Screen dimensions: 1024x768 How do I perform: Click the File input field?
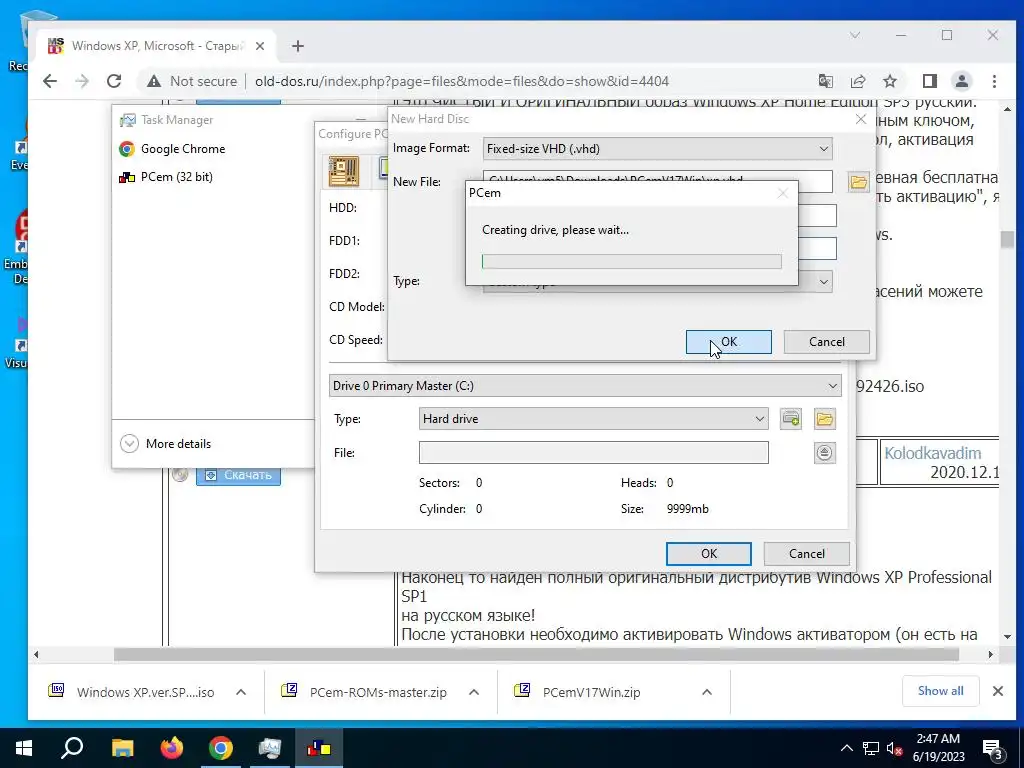pyautogui.click(x=594, y=453)
